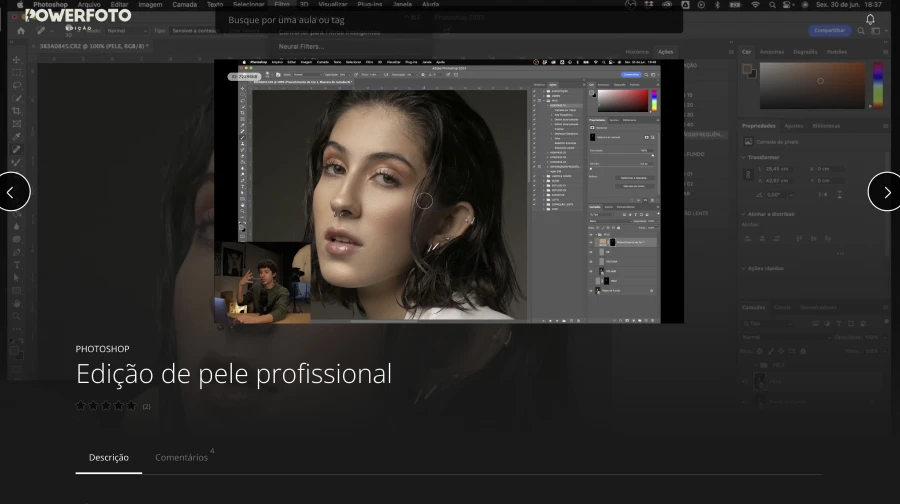The image size is (900, 504).
Task: Play the skin editing lesson video thumbnail
Action: coord(448,191)
